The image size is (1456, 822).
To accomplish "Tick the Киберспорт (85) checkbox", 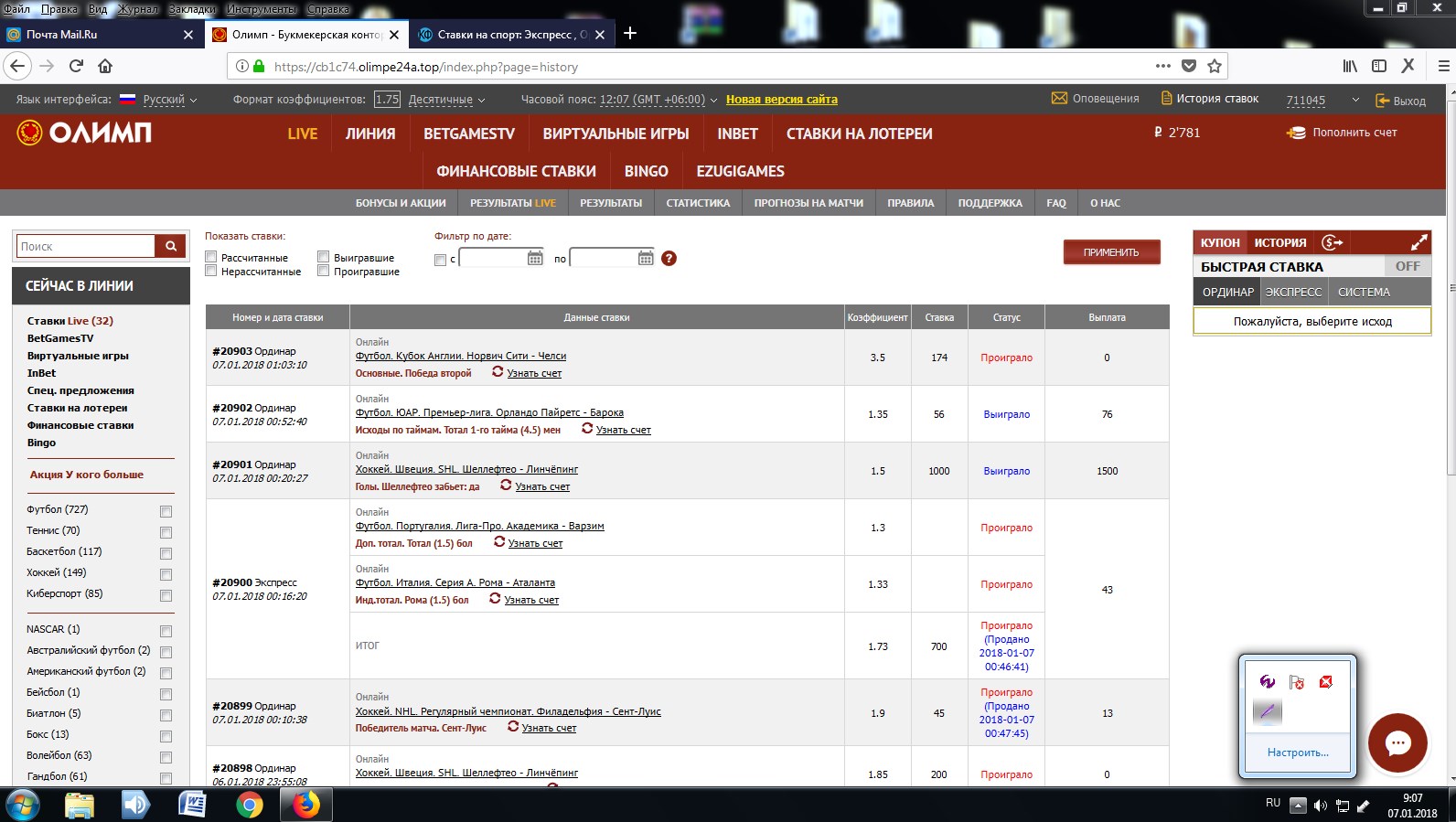I will coord(166,595).
